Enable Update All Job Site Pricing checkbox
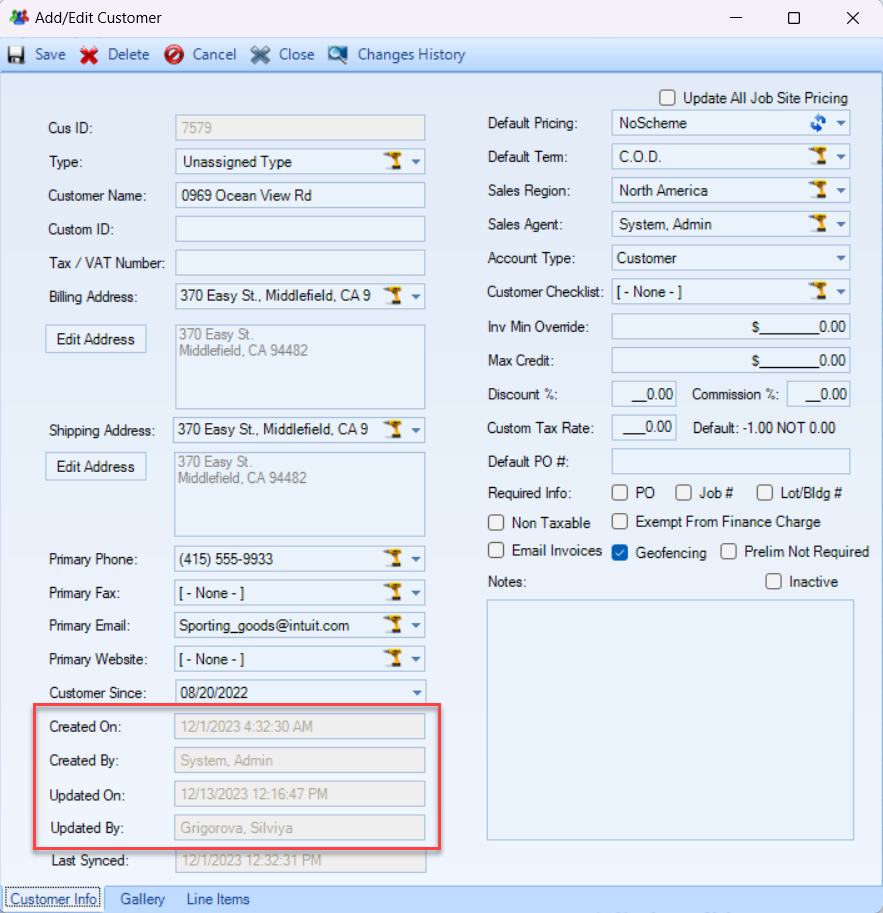 tap(667, 97)
